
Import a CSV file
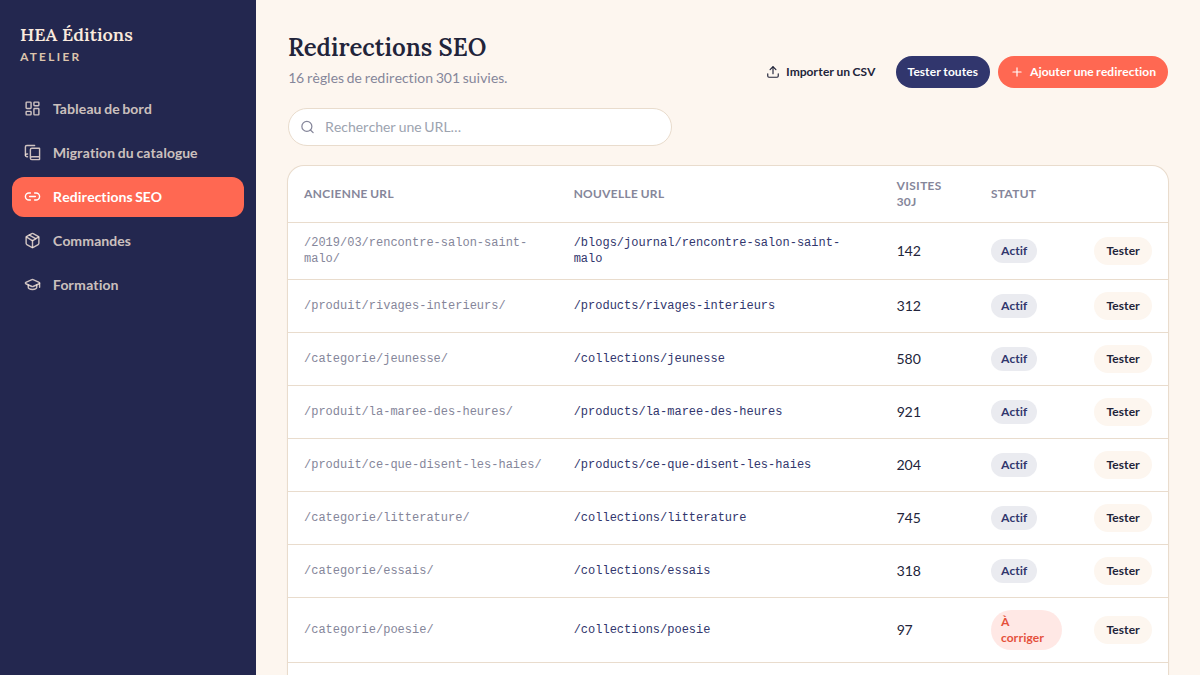pos(821,72)
